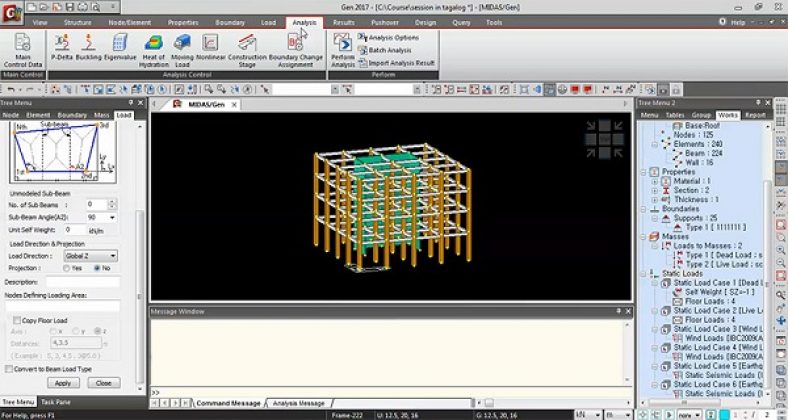This screenshot has width=788, height=420.
Task: Click the Apply button
Action: click(x=63, y=383)
